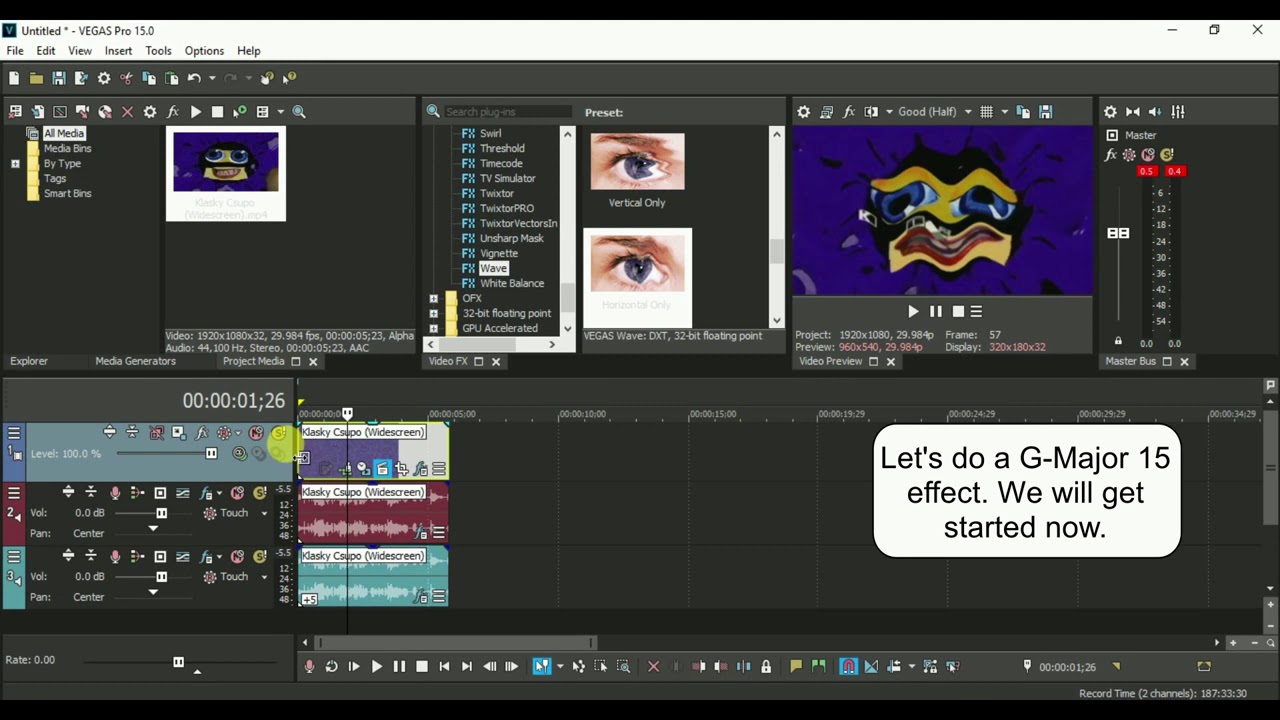Expand the OFX folder in plug-in tree
Viewport: 1280px width, 720px height.
coord(433,298)
